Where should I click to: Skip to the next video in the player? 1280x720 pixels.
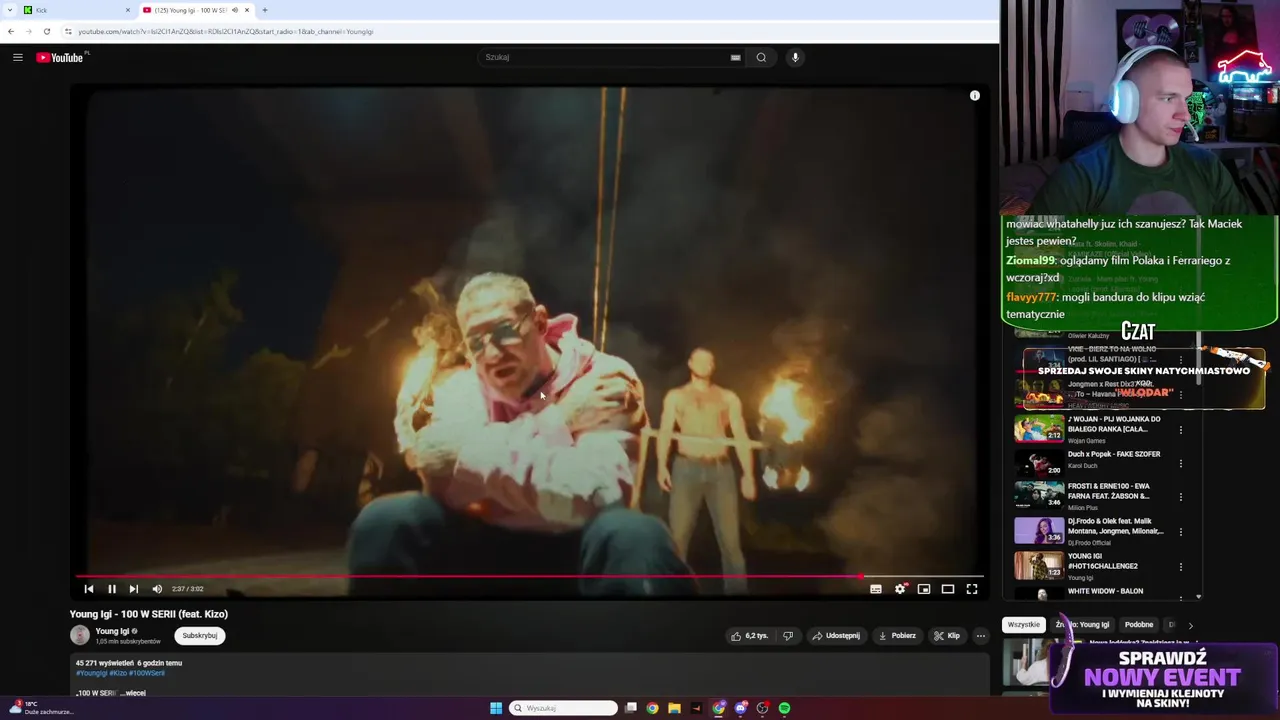tap(134, 589)
